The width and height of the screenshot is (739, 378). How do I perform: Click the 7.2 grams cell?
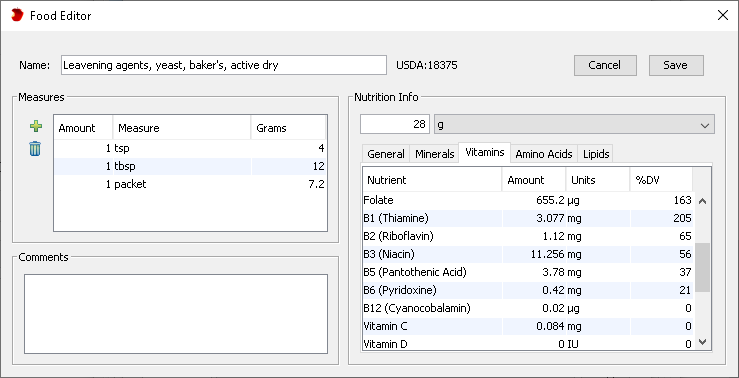[x=288, y=184]
